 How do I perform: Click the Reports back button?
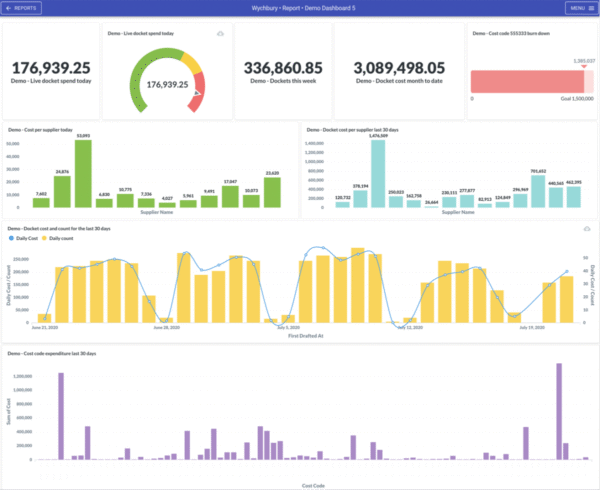[x=22, y=8]
